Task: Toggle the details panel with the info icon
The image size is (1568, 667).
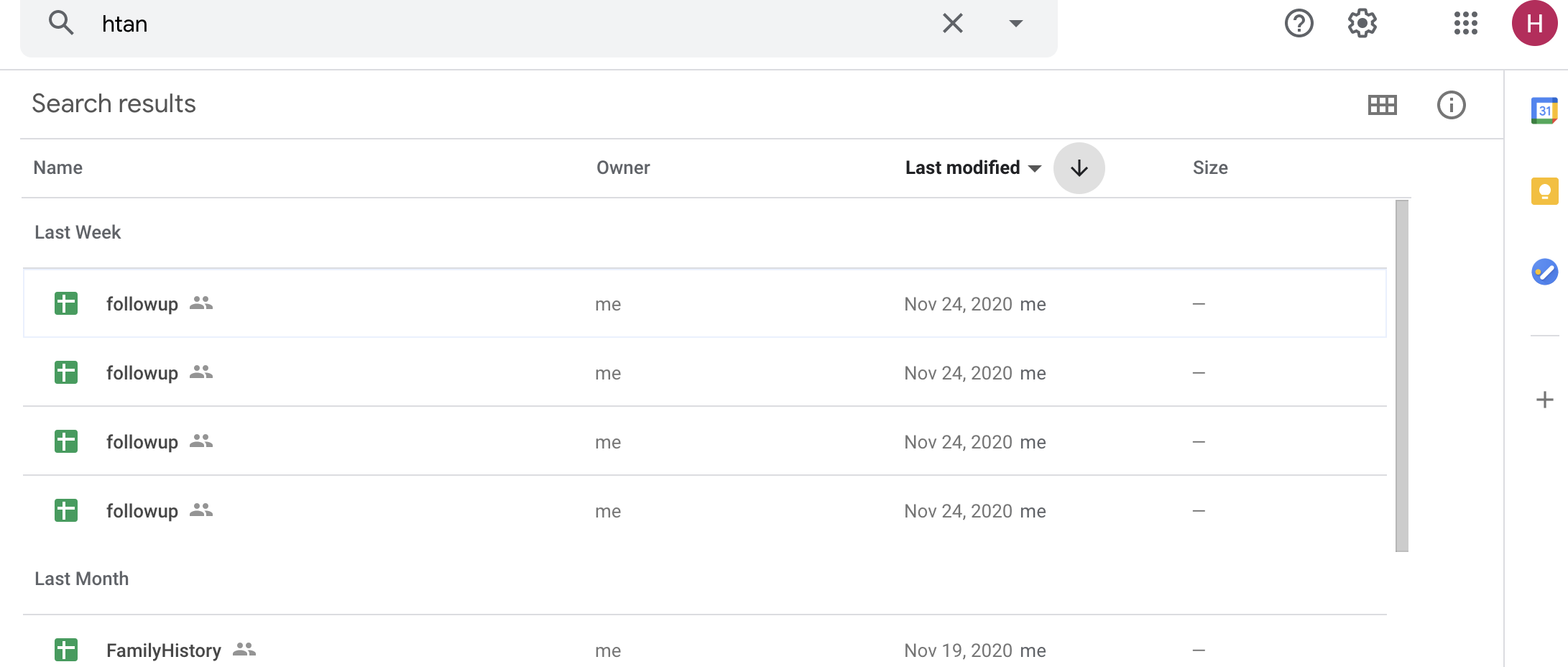Action: click(1452, 105)
